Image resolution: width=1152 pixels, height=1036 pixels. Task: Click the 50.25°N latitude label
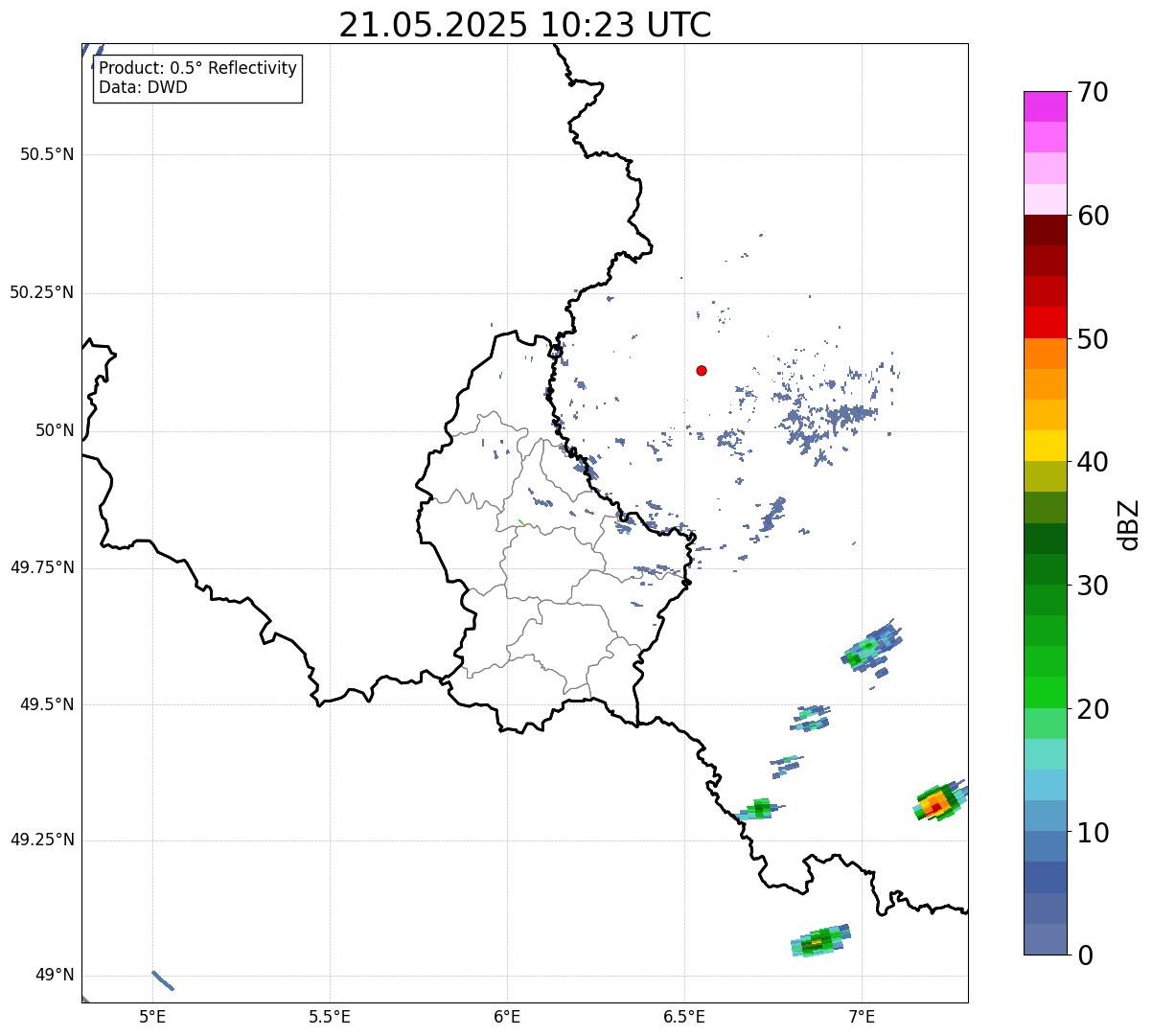[x=42, y=292]
